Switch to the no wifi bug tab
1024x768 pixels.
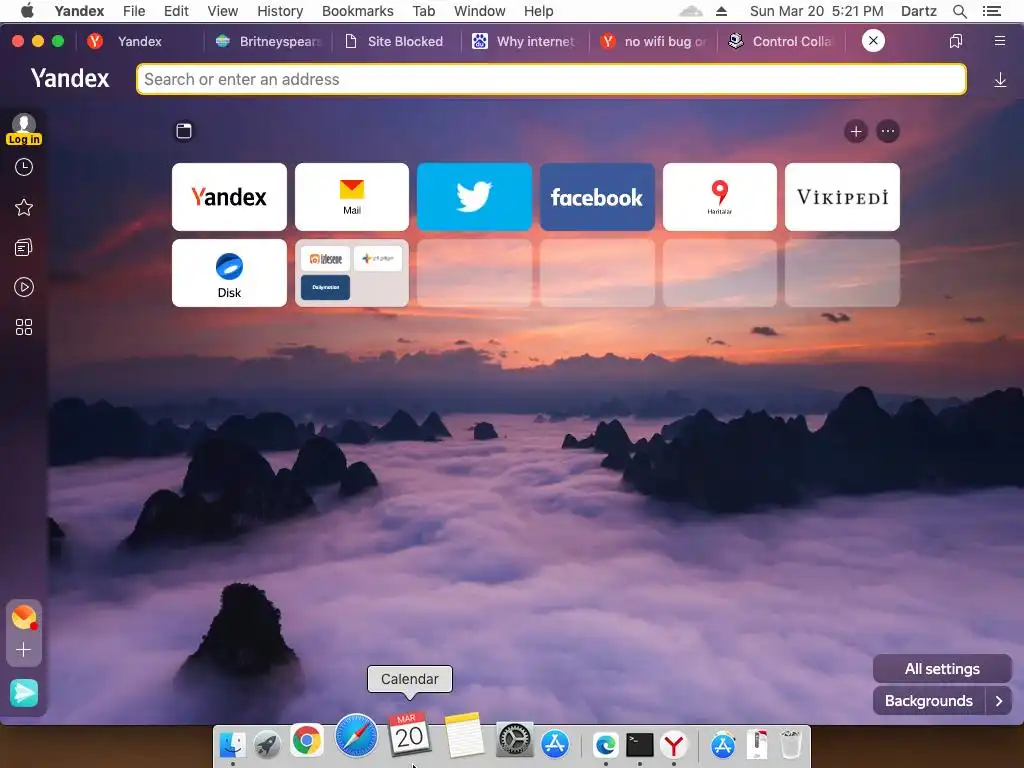pyautogui.click(x=653, y=41)
